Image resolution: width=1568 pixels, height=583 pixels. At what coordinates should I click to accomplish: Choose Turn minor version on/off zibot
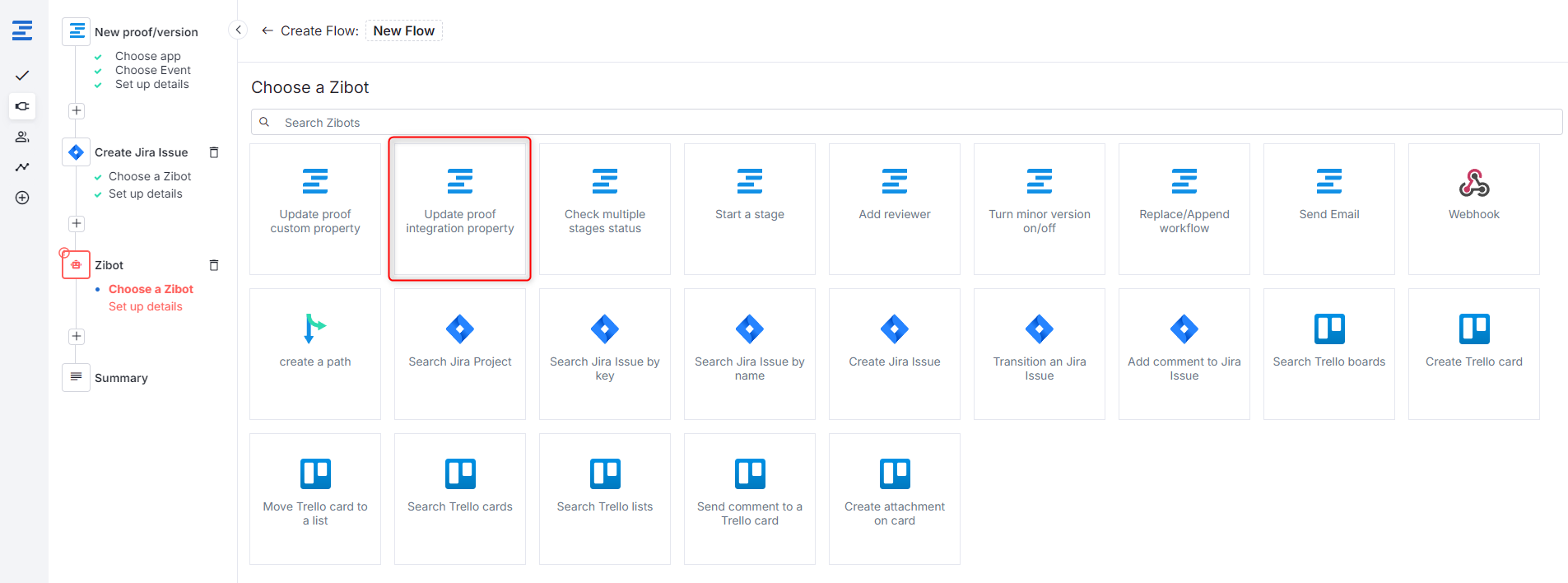click(x=1039, y=208)
